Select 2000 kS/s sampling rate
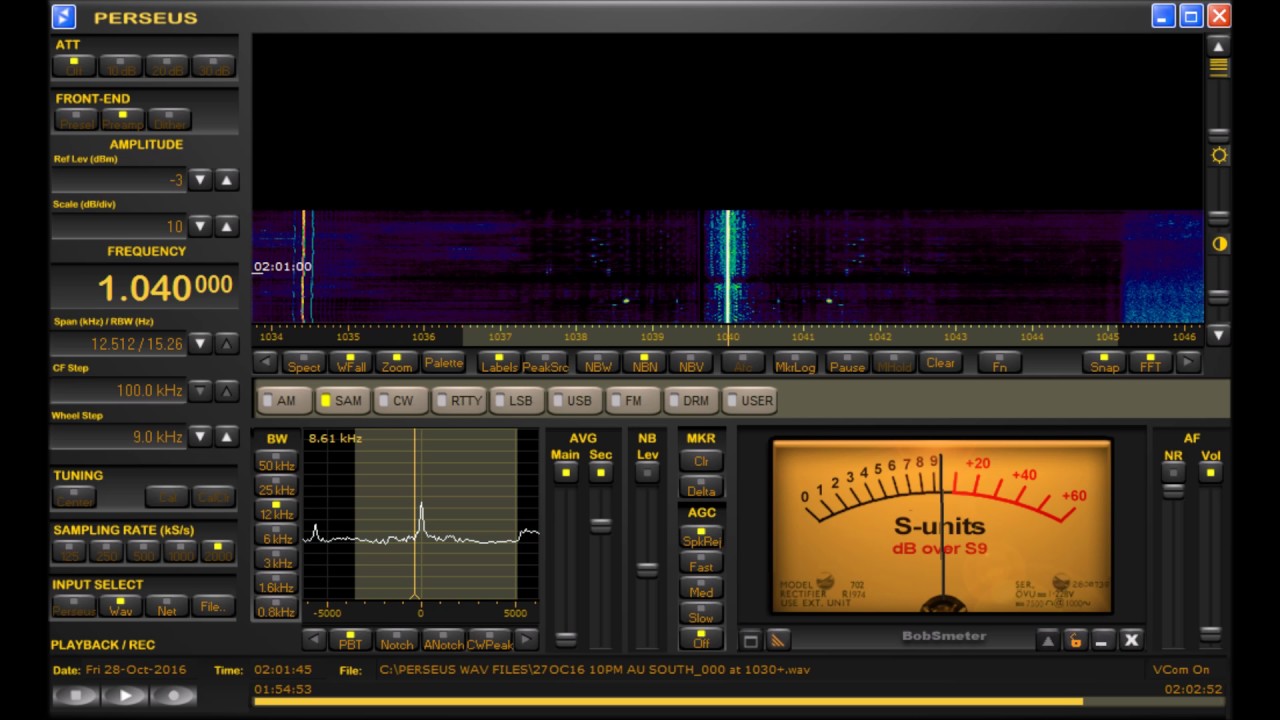The height and width of the screenshot is (720, 1280). point(217,551)
